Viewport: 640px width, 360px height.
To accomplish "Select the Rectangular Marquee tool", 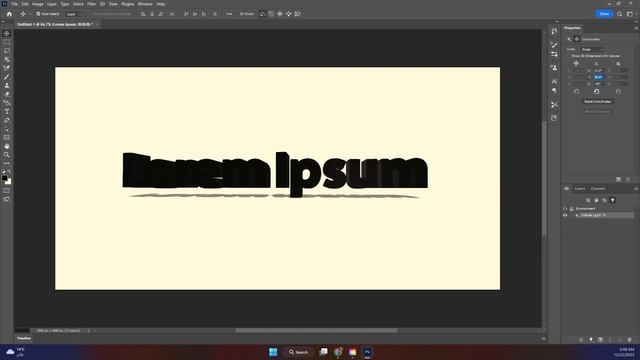I will coord(7,42).
